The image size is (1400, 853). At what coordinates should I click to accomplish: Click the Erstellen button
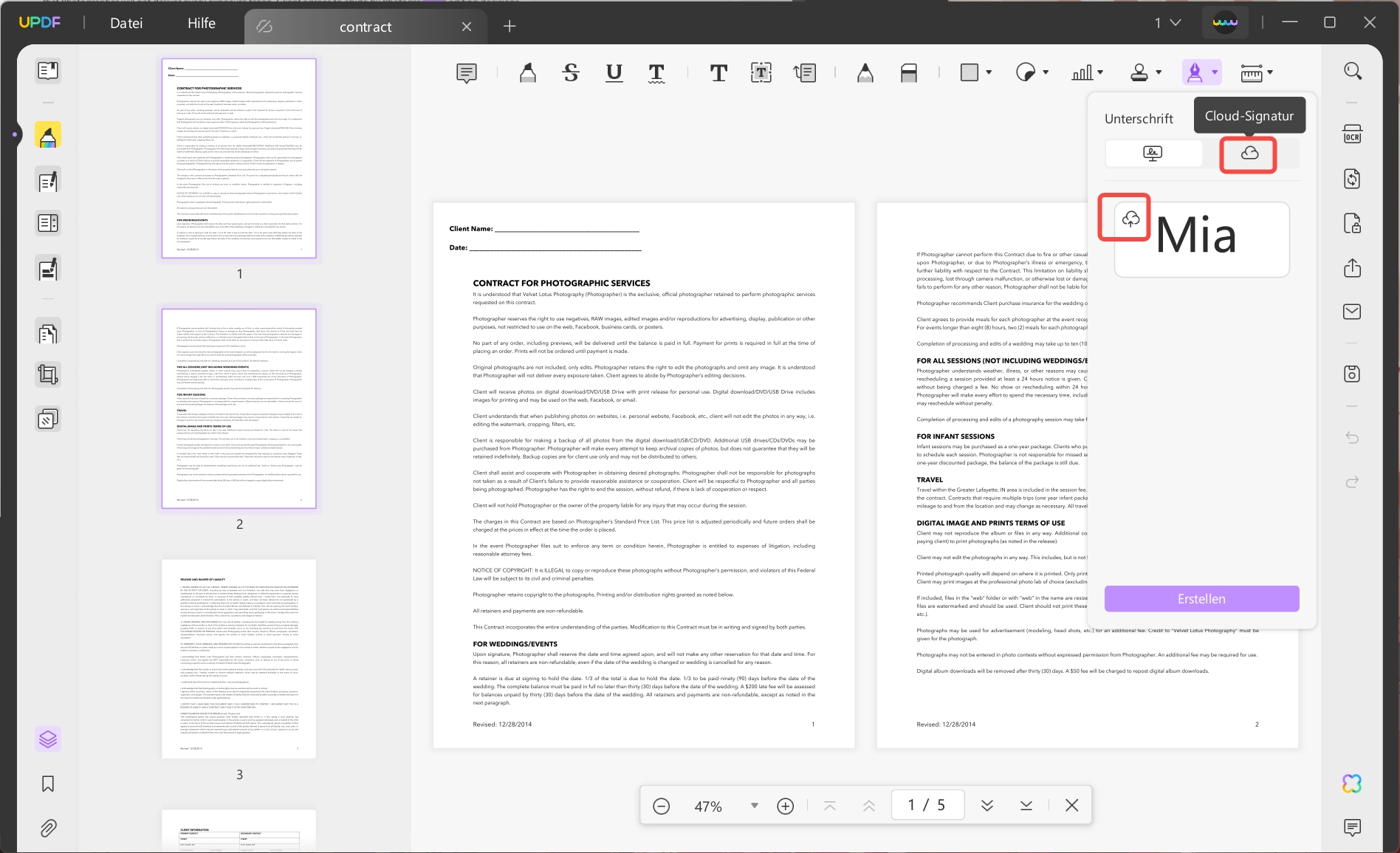pyautogui.click(x=1201, y=599)
